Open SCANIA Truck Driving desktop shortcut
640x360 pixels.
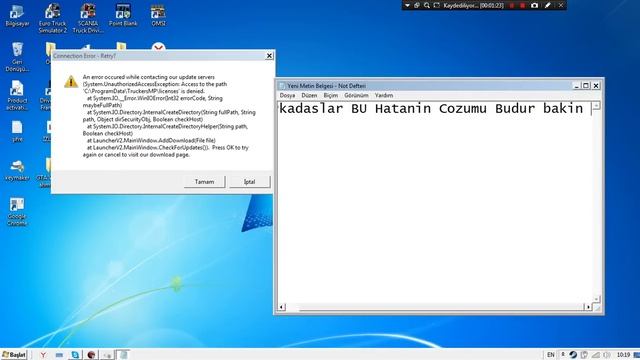click(x=88, y=18)
